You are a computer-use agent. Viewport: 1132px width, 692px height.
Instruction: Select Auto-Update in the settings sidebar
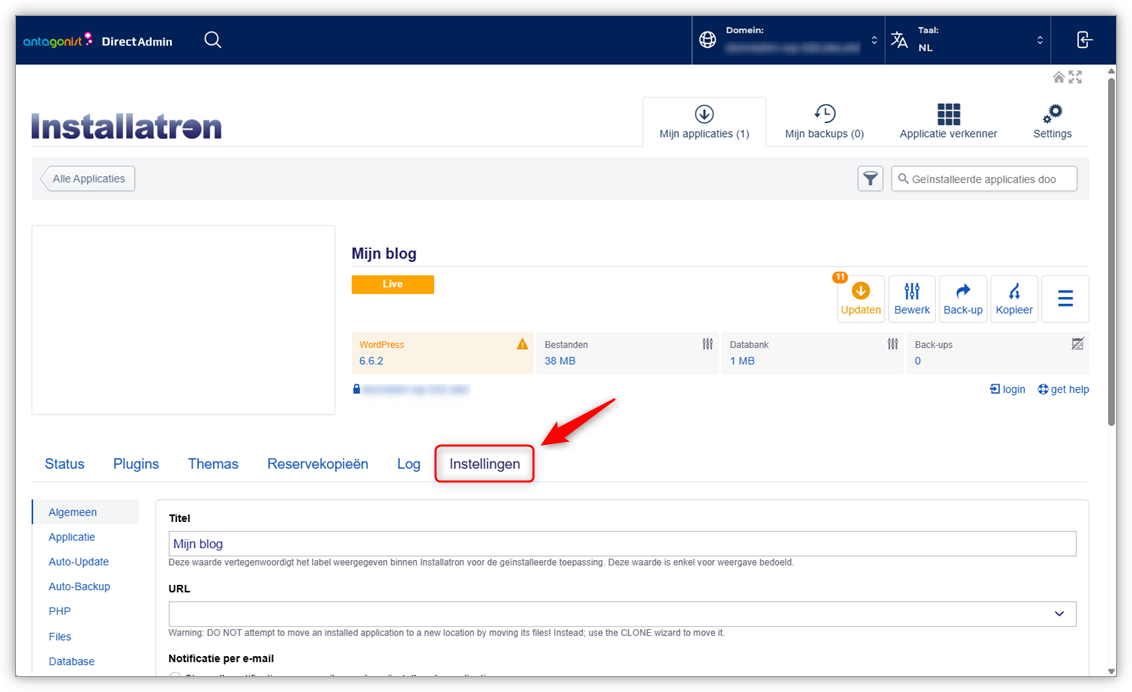coord(79,562)
